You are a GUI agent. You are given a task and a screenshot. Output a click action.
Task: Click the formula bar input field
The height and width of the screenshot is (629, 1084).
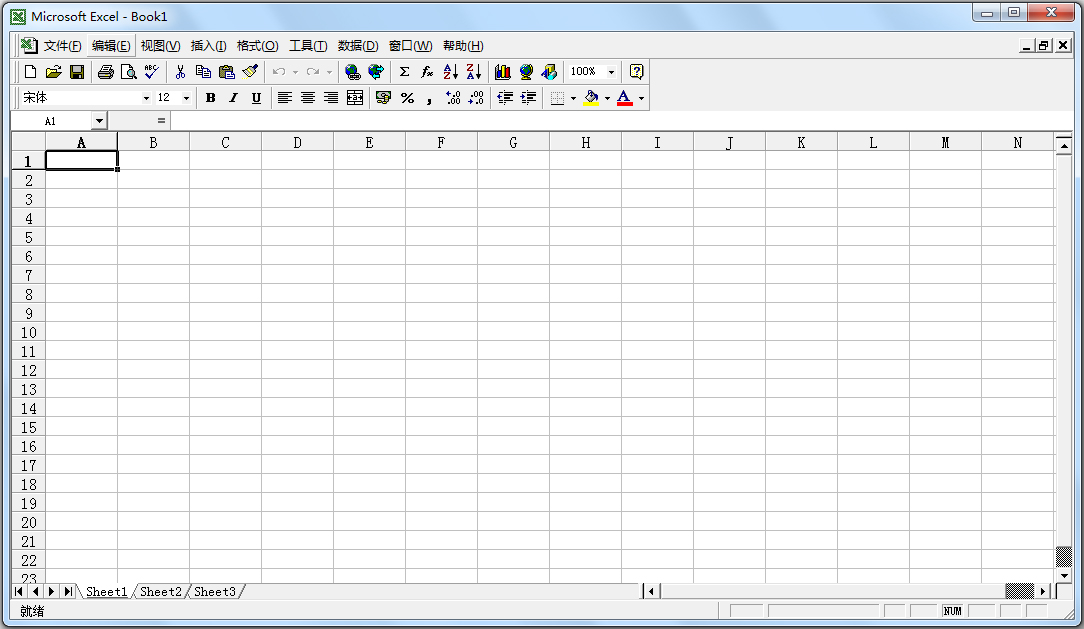point(621,121)
